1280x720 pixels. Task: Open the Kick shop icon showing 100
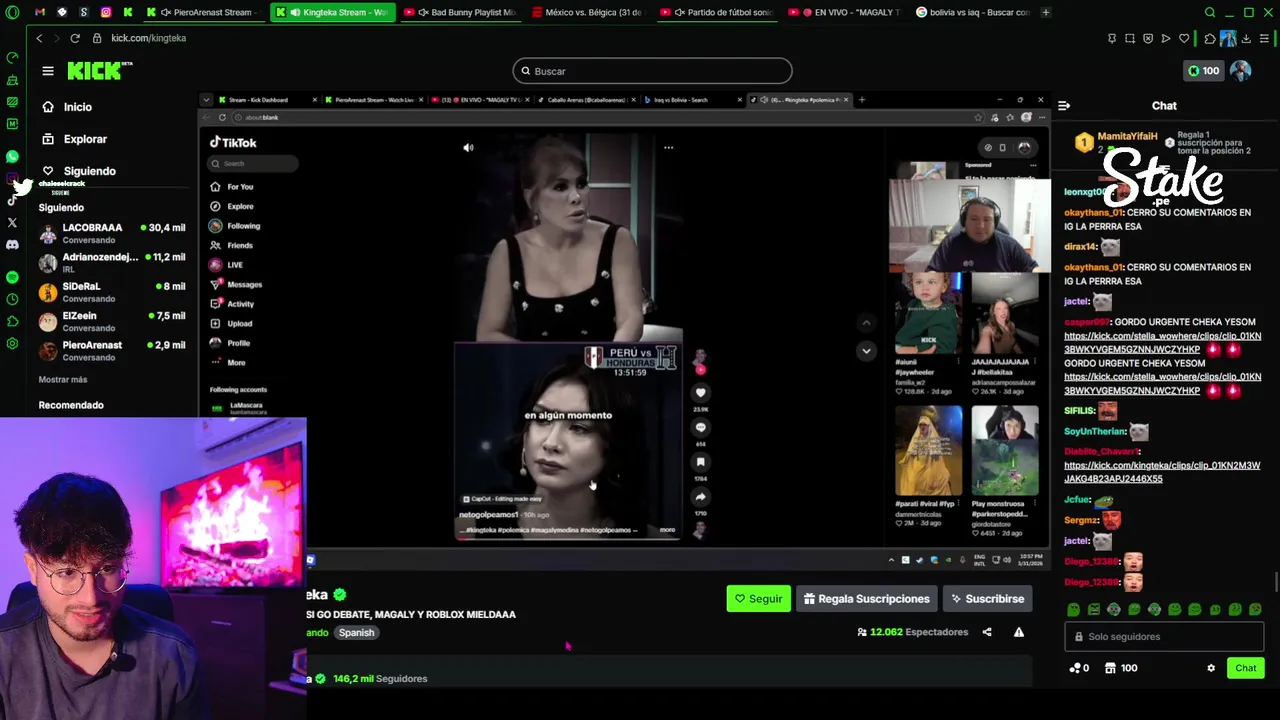click(1121, 668)
